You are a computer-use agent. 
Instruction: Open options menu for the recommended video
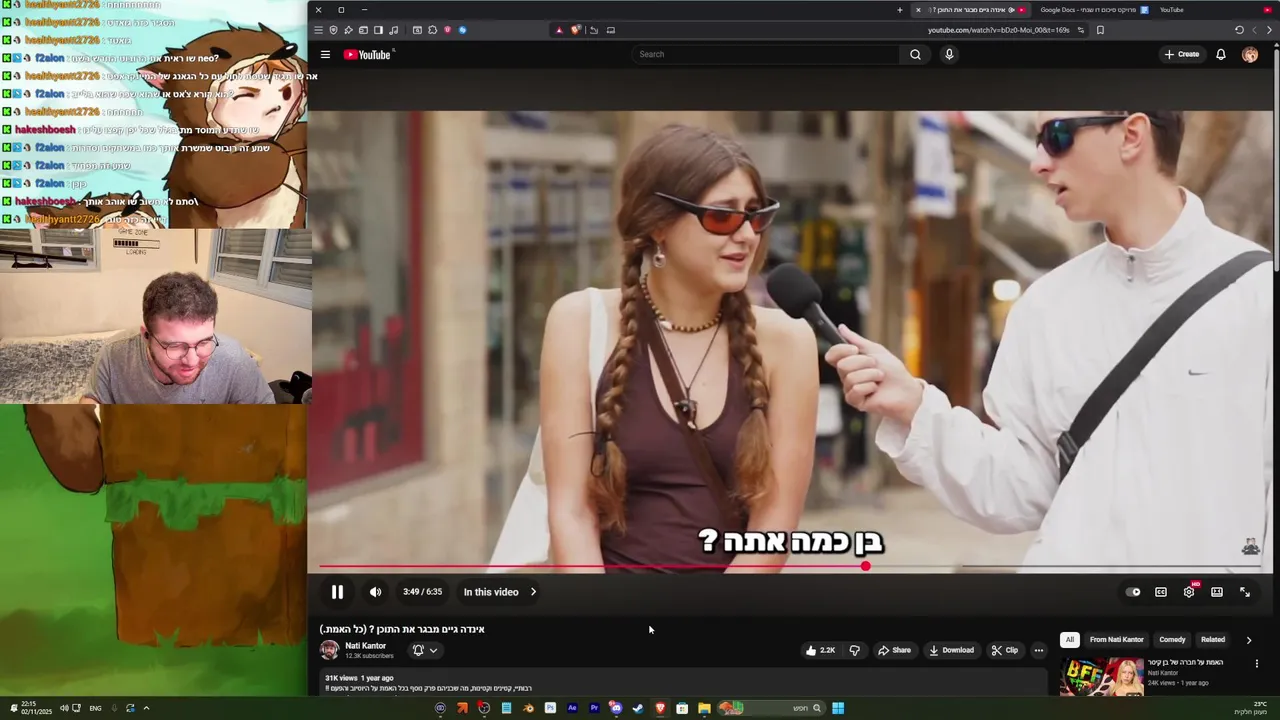(x=1257, y=663)
